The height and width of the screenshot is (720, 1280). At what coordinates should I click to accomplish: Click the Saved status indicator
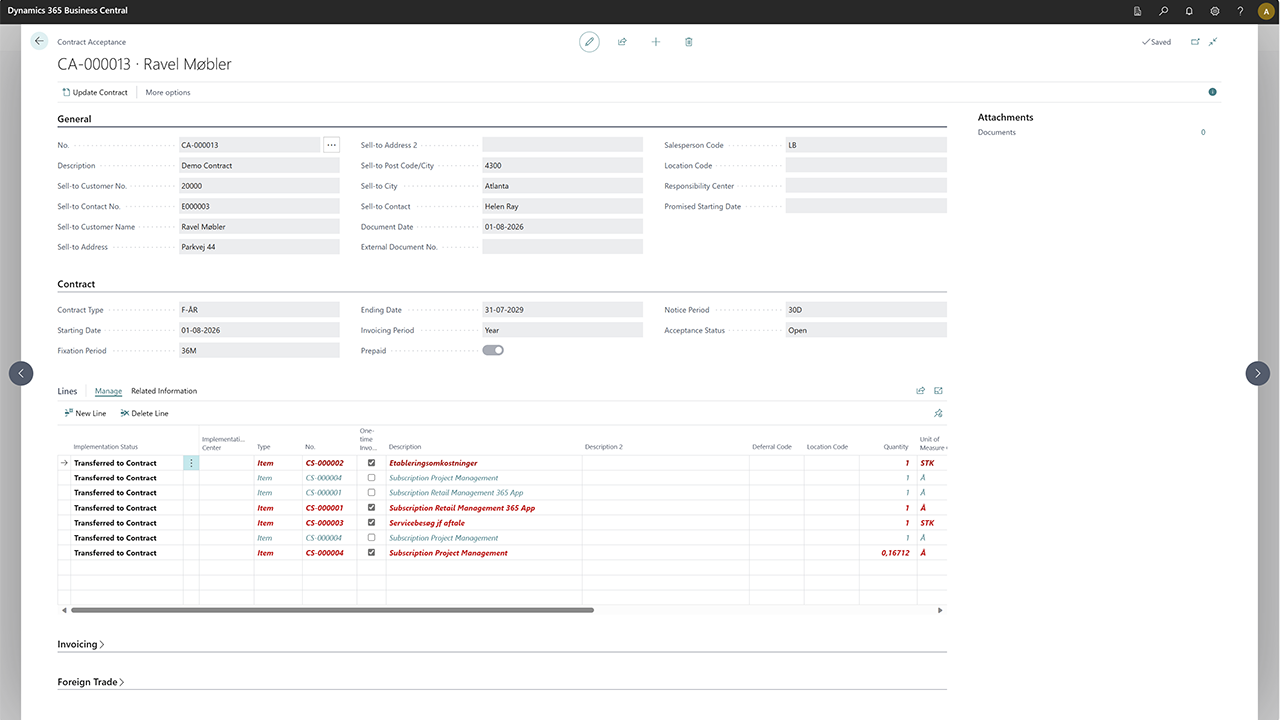(1156, 42)
